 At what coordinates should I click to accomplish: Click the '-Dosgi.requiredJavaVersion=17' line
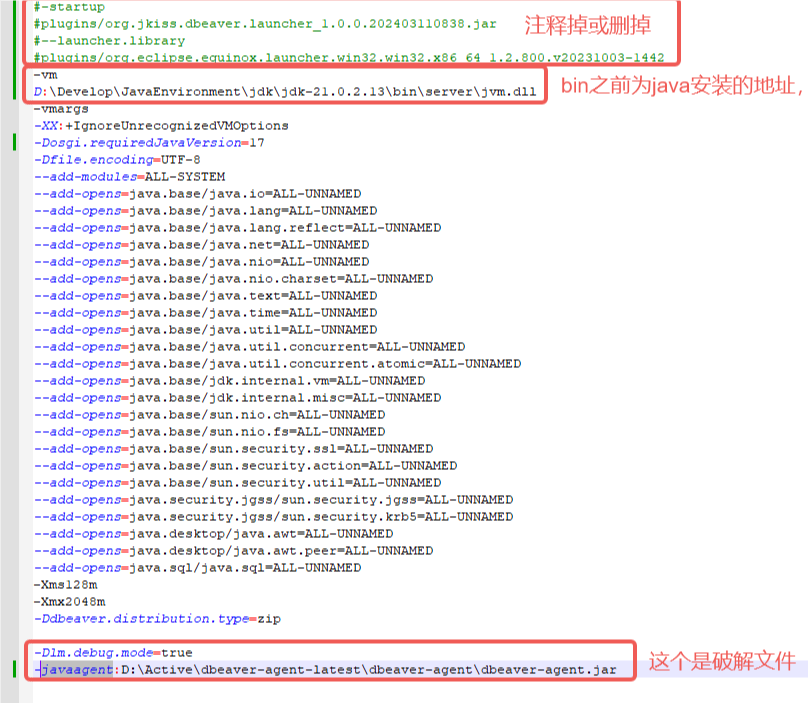click(149, 143)
